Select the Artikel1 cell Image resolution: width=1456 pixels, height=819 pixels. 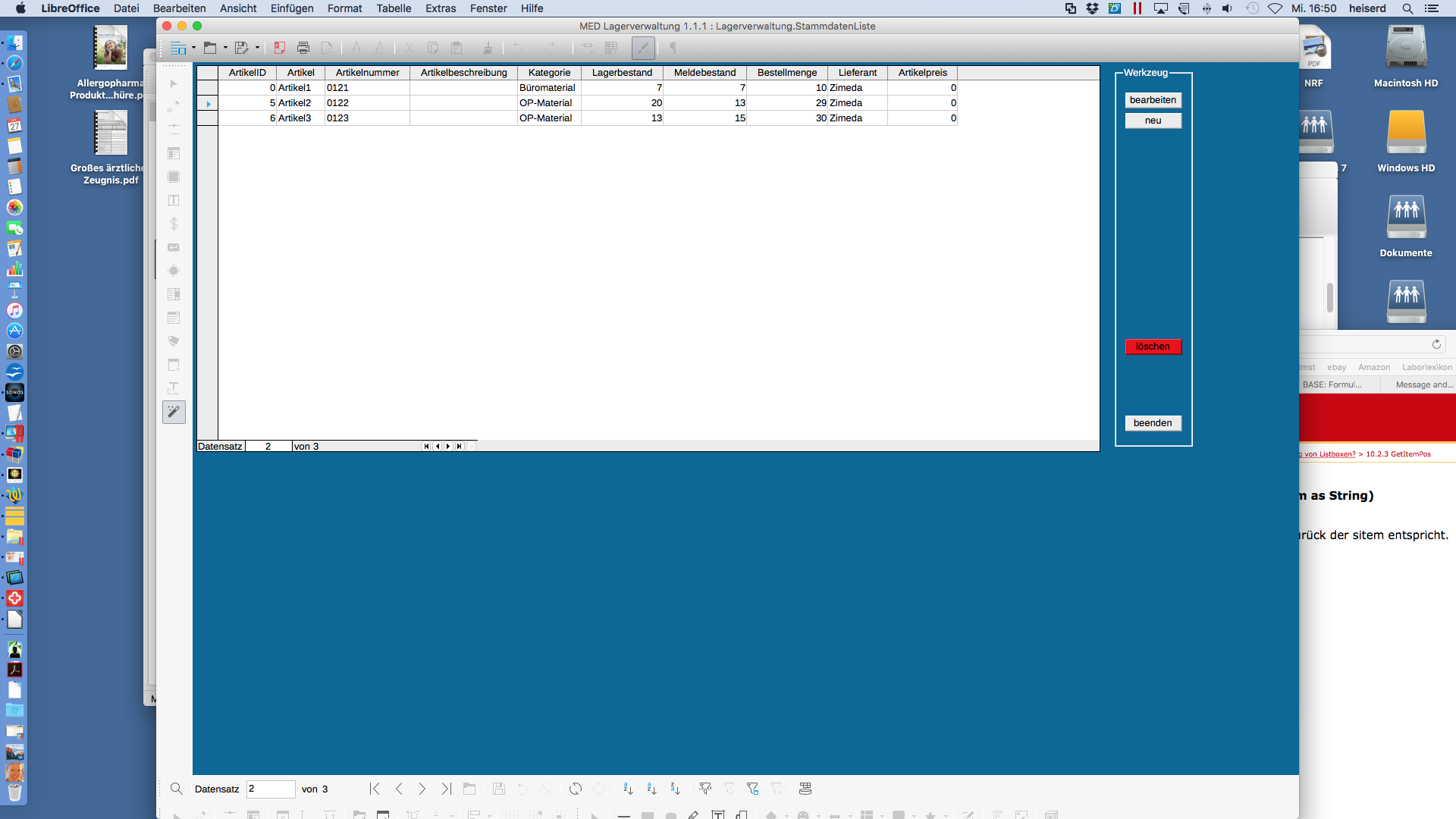click(300, 88)
